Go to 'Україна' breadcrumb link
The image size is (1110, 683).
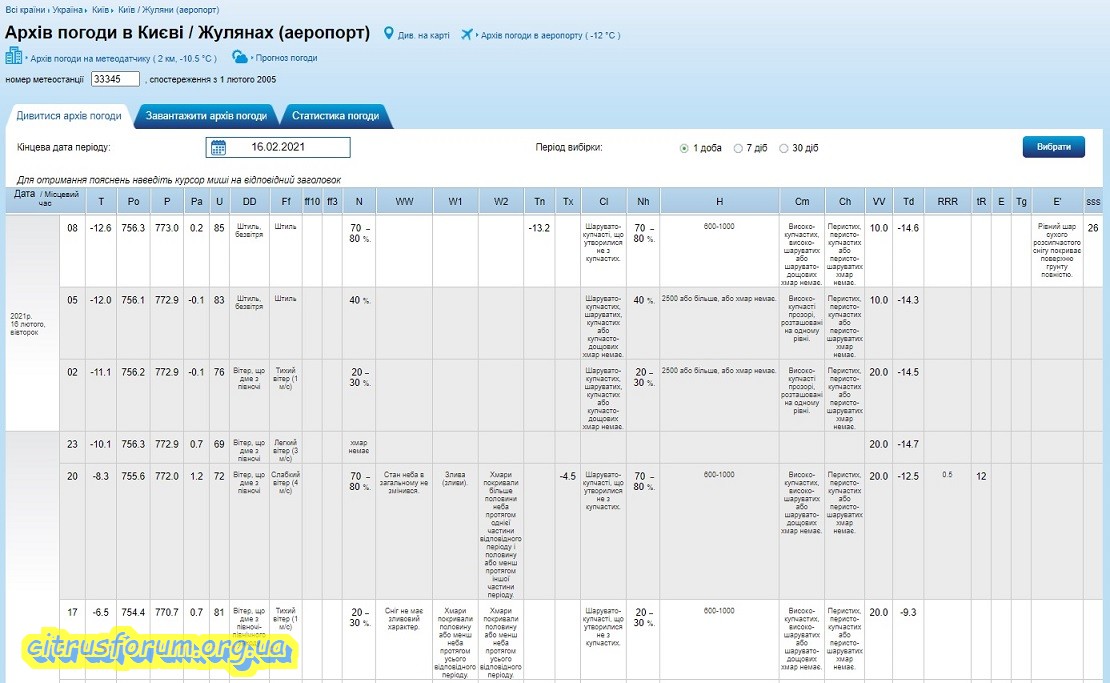(68, 9)
